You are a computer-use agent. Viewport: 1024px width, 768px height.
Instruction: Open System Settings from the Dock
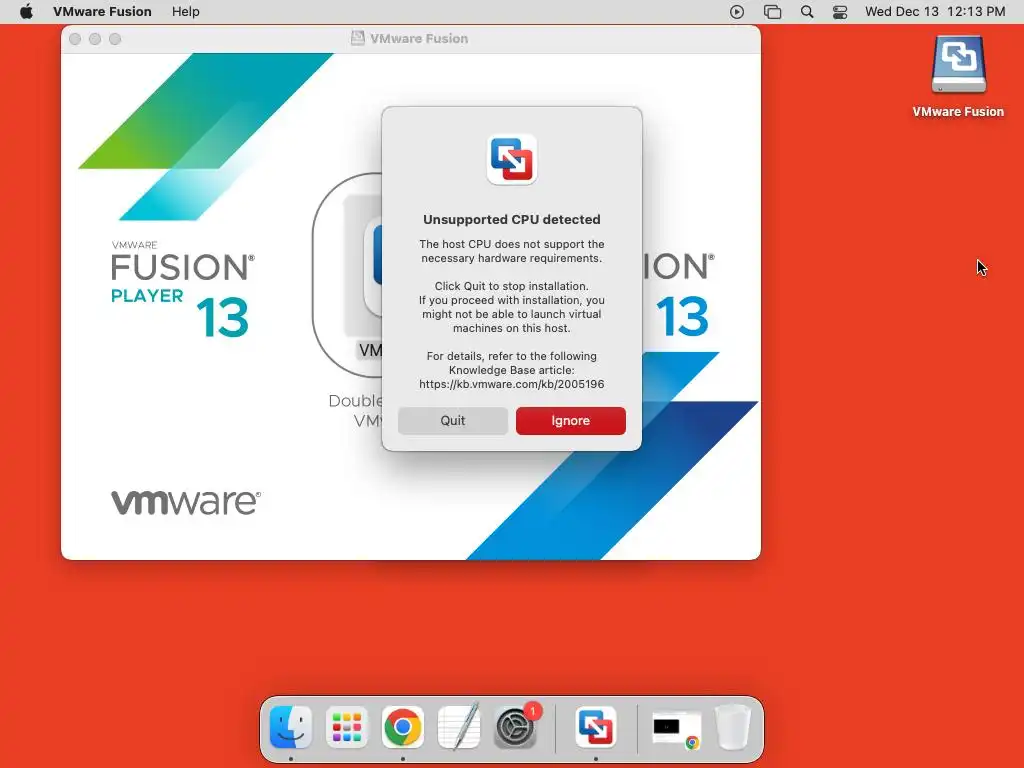click(x=515, y=727)
